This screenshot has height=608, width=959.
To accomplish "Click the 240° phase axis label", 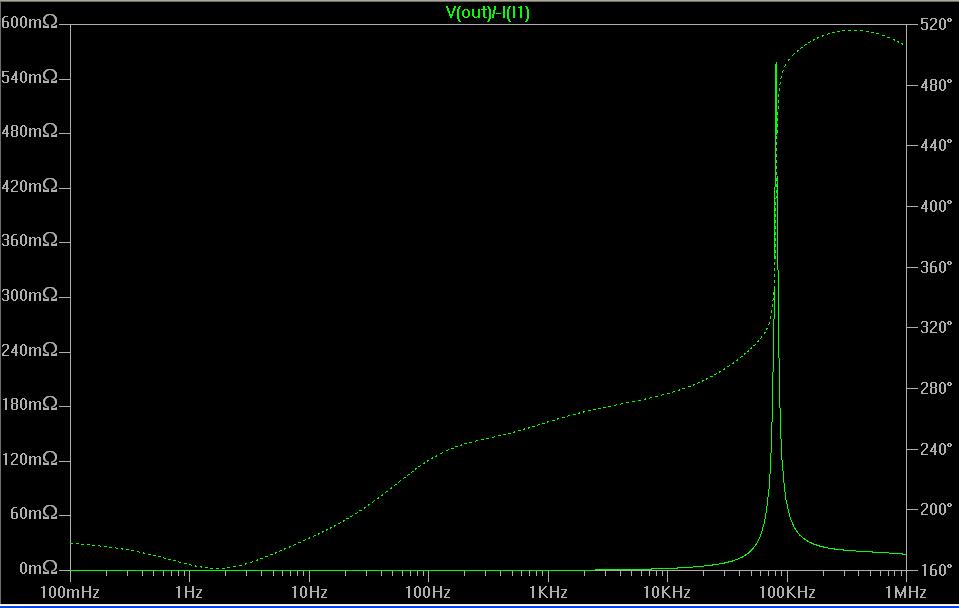I will pos(936,449).
